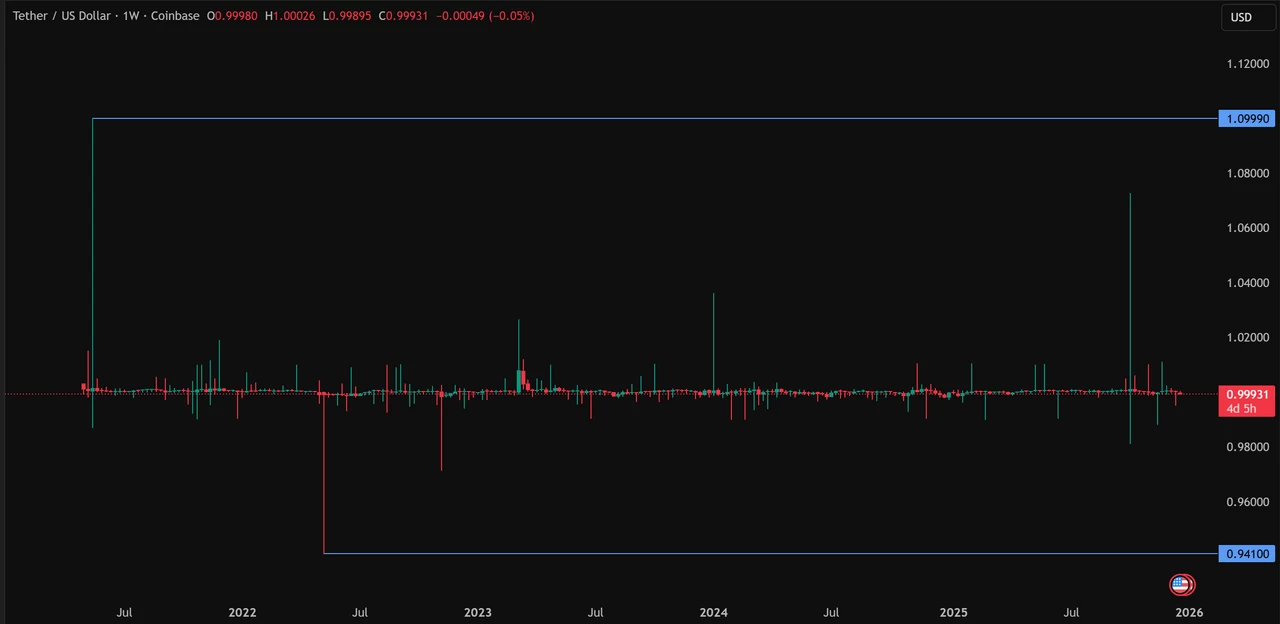Screen dimensions: 1280x624
Task: Click the 1.08000 price axis label
Action: [x=1247, y=174]
